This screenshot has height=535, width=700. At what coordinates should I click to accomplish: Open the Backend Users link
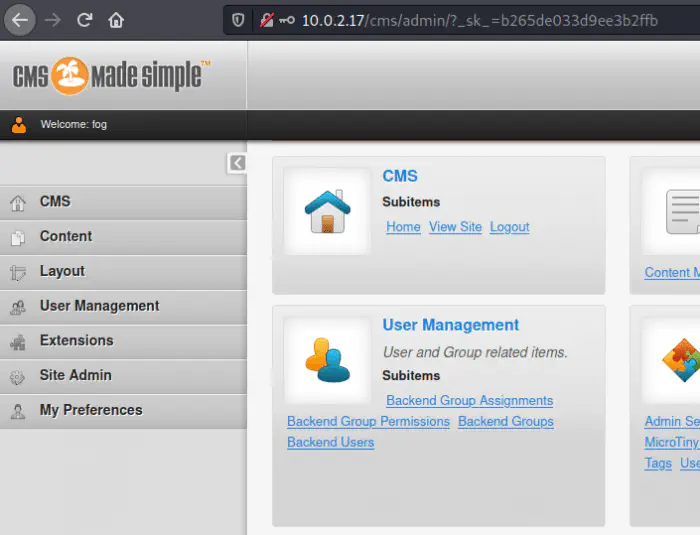330,442
